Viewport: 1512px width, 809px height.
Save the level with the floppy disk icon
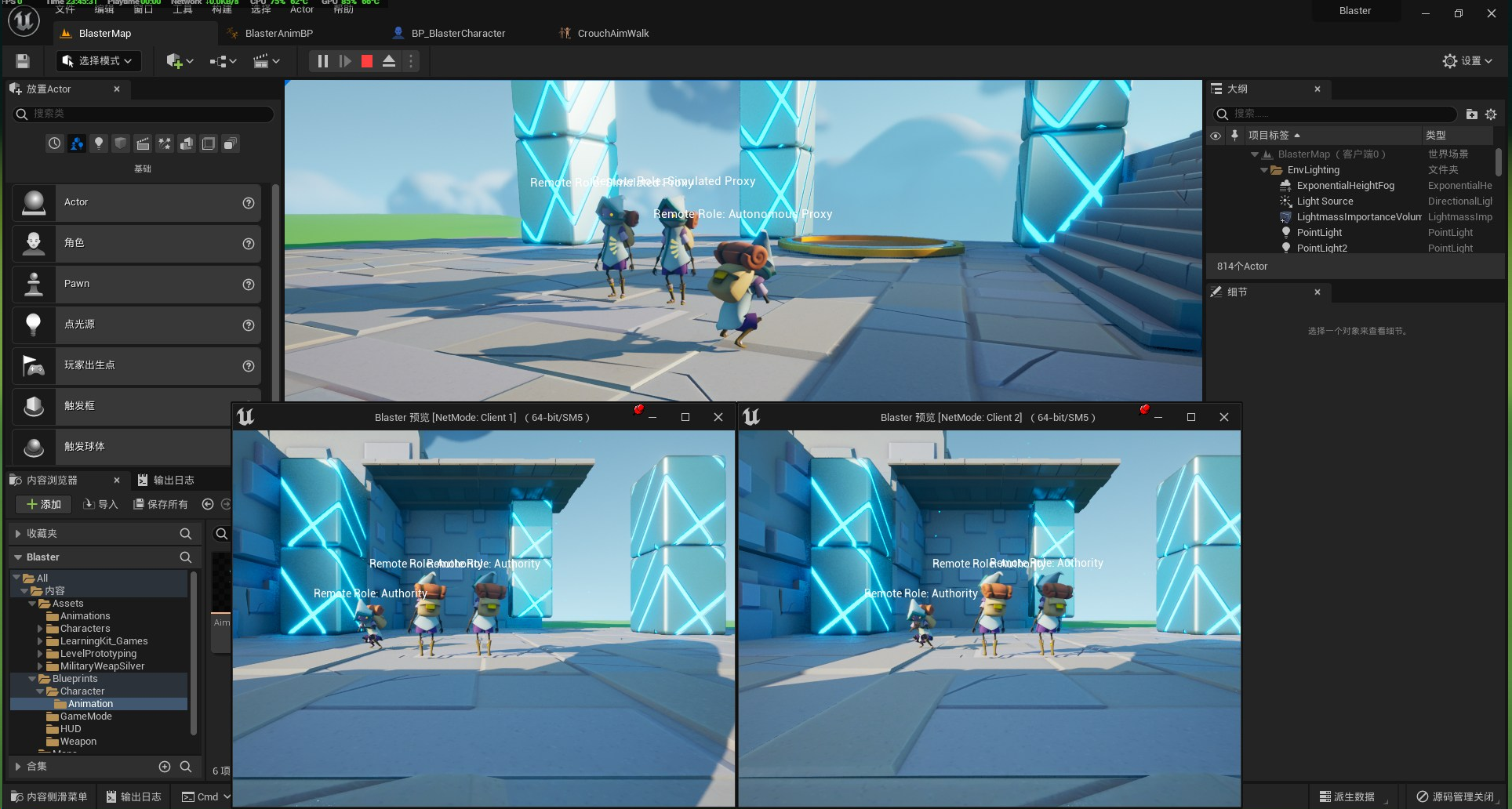coord(23,61)
